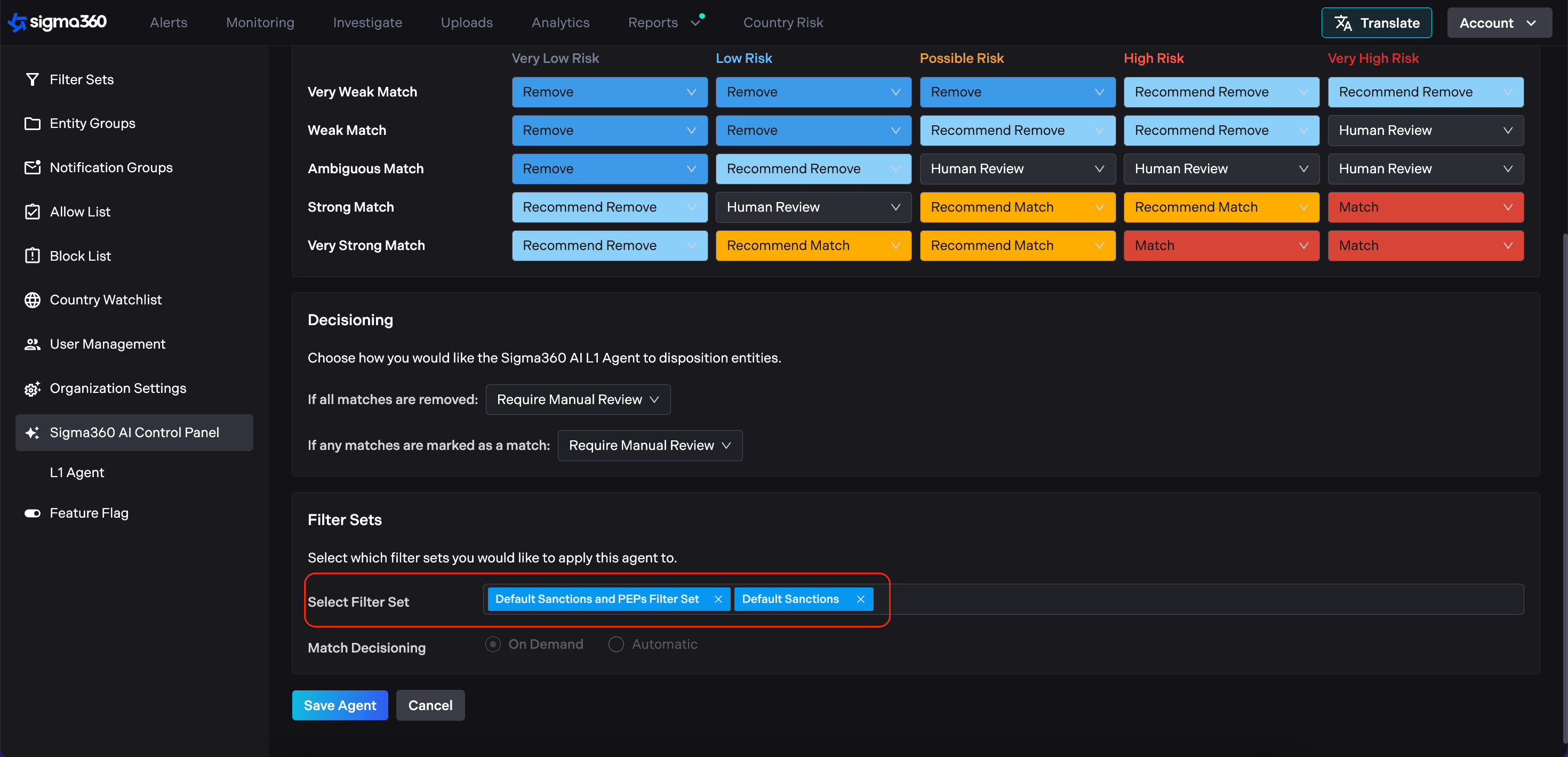Go to the Analytics nav tab

click(x=560, y=23)
